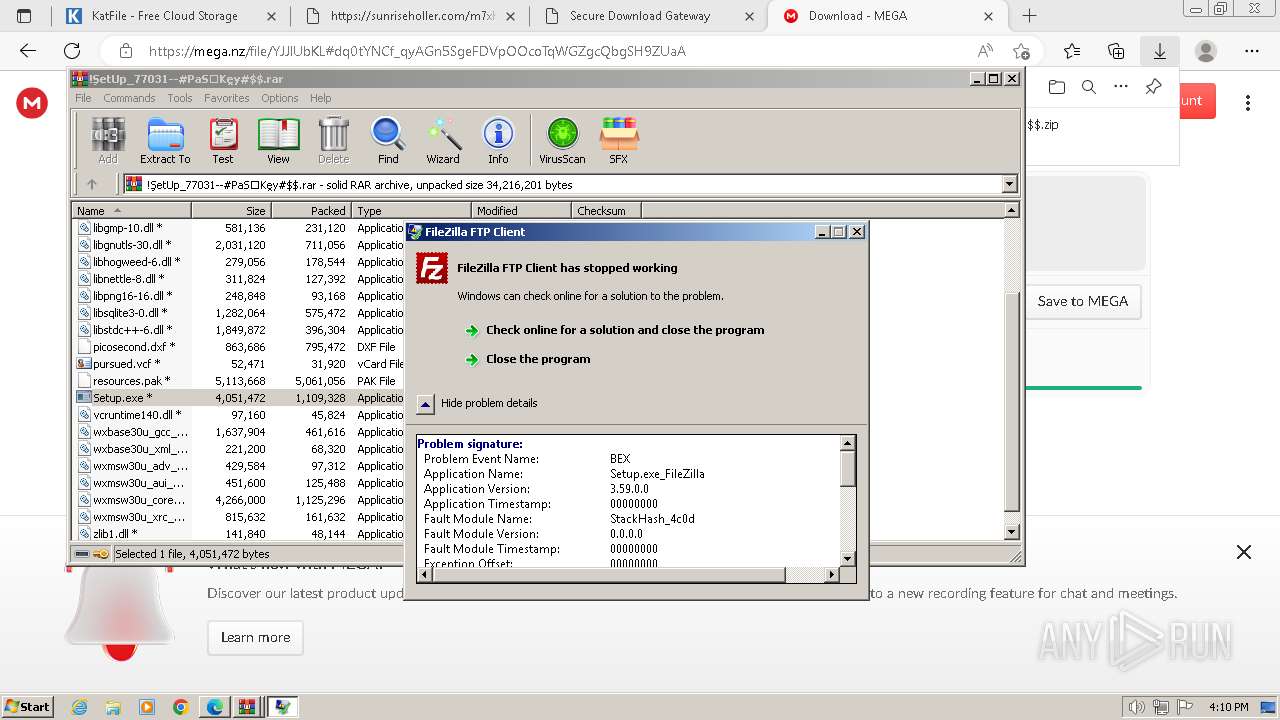
Task: Click down arrow of WinRAR file list scrollbar
Action: click(x=1011, y=533)
